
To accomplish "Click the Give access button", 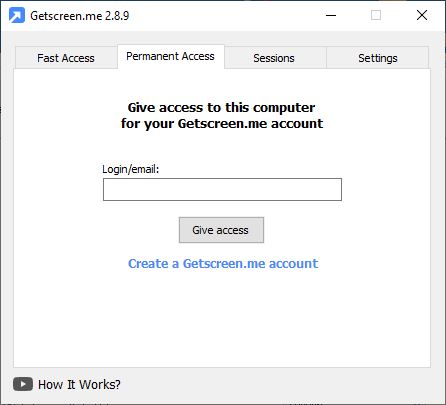I will [x=221, y=230].
